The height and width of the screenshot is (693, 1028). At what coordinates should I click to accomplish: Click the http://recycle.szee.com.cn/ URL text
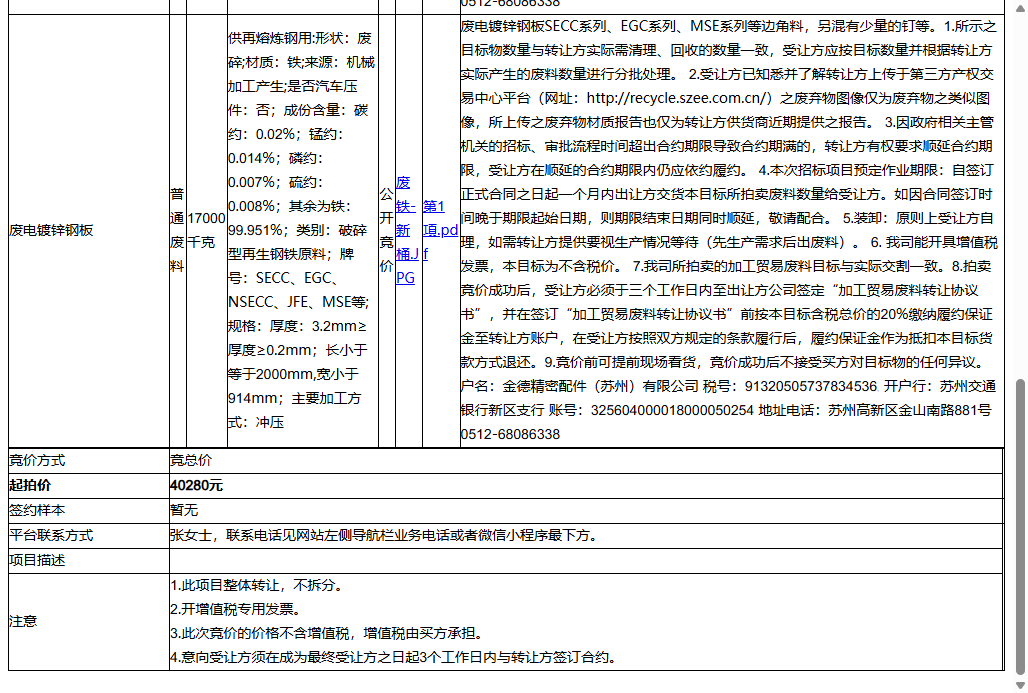pos(678,98)
